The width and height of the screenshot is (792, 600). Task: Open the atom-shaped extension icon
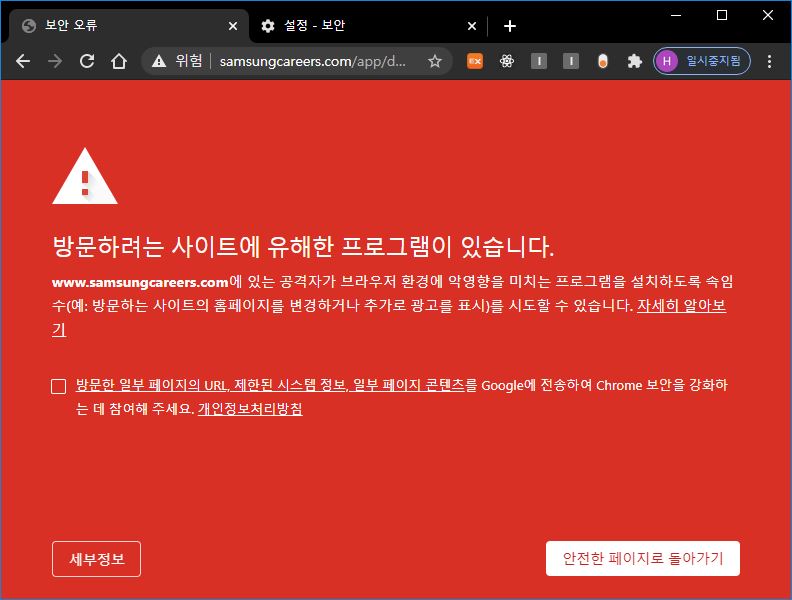point(507,61)
